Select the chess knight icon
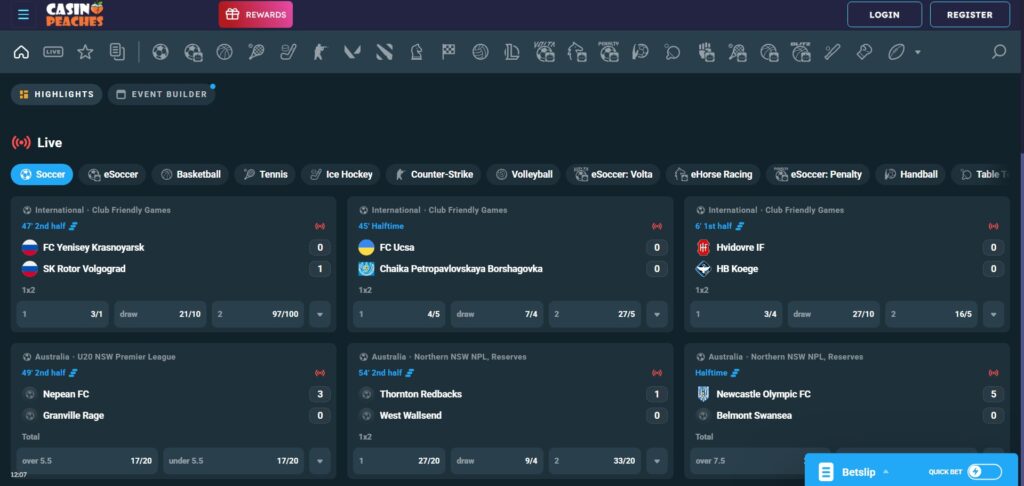1024x486 pixels. [416, 52]
